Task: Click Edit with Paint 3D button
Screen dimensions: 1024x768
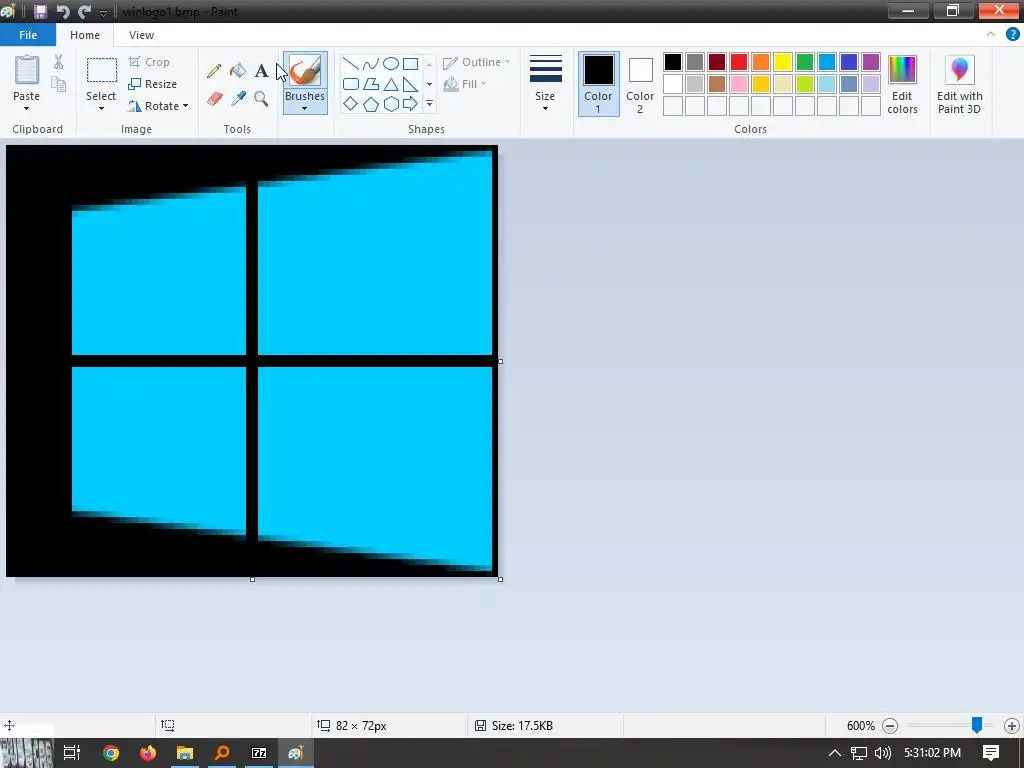Action: pos(959,84)
